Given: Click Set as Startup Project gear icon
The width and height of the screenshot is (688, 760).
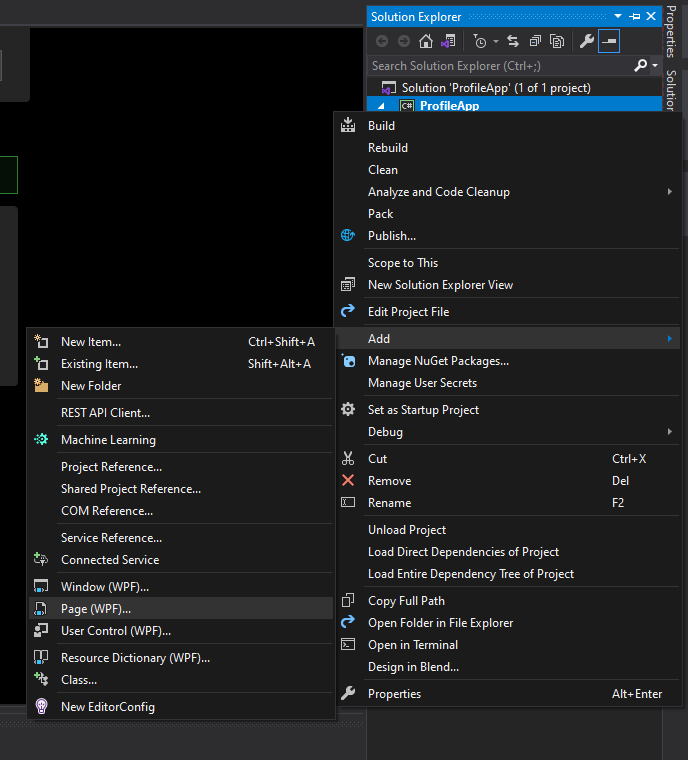Looking at the screenshot, I should (348, 410).
